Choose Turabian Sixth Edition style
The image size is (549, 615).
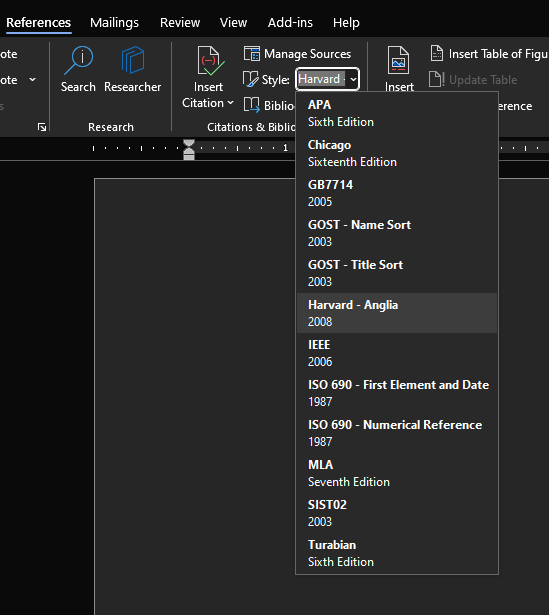point(397,553)
